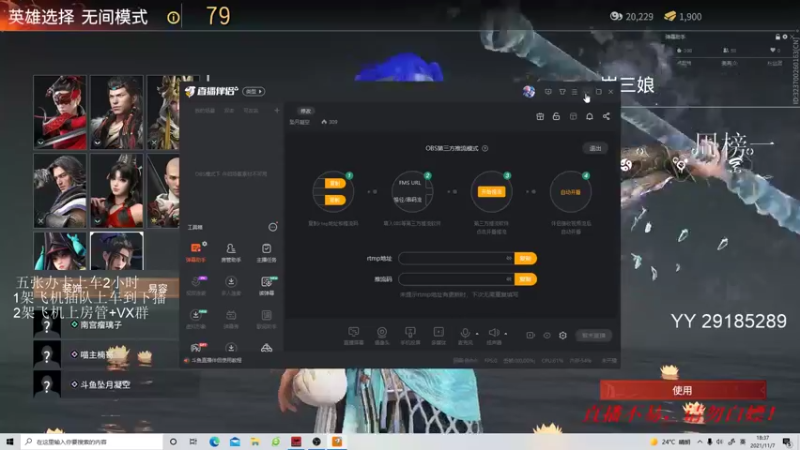Toggle 自动开播 in step four circle

point(570,192)
